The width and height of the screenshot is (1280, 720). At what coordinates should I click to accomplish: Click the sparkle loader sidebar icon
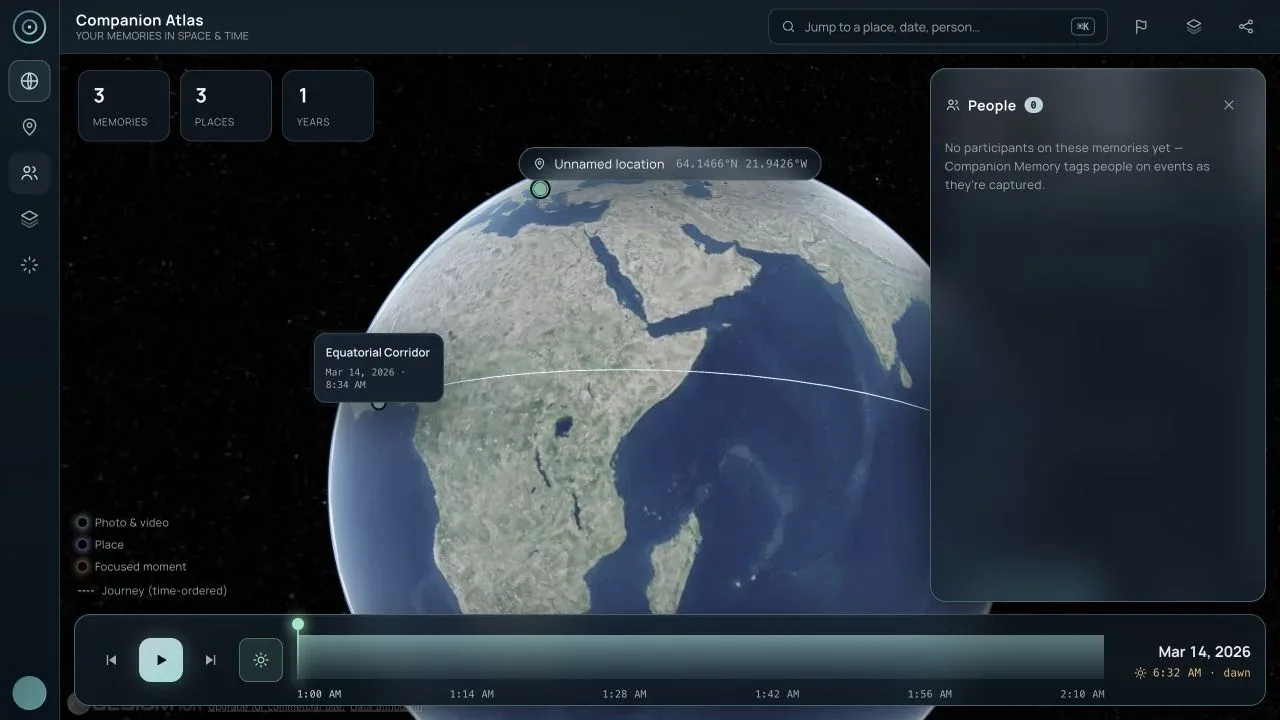click(29, 265)
